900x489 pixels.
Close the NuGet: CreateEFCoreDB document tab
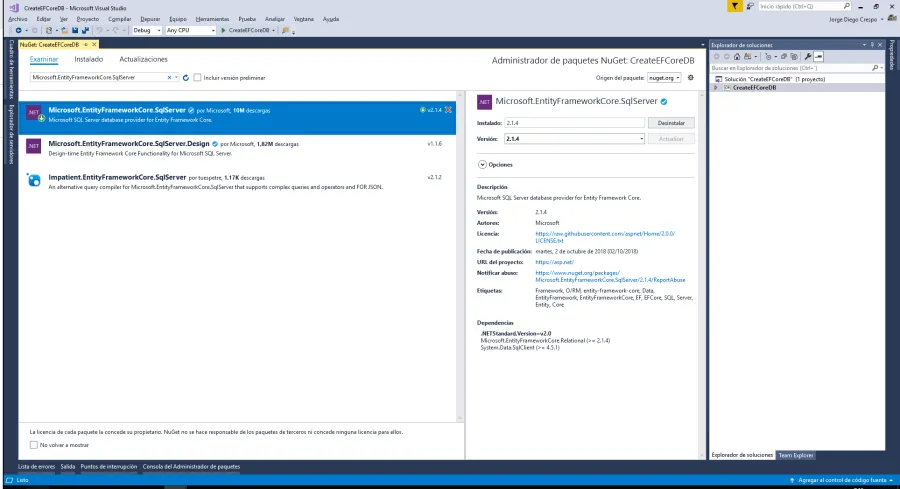point(94,44)
